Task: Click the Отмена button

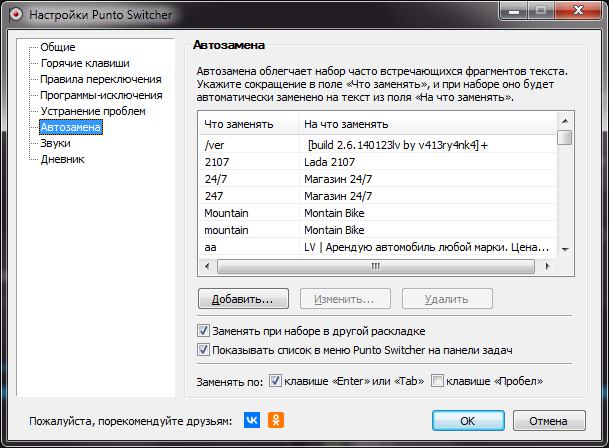Action: (549, 421)
